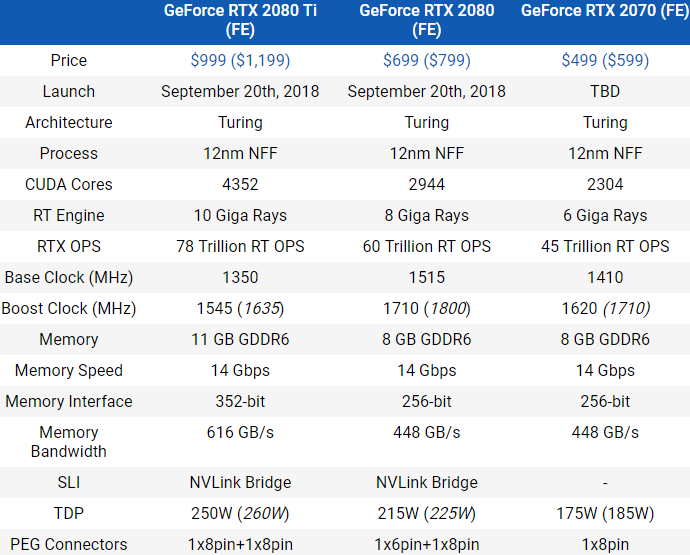The width and height of the screenshot is (690, 555).
Task: Select the 215W (225W) TDP cell
Action: 426,513
